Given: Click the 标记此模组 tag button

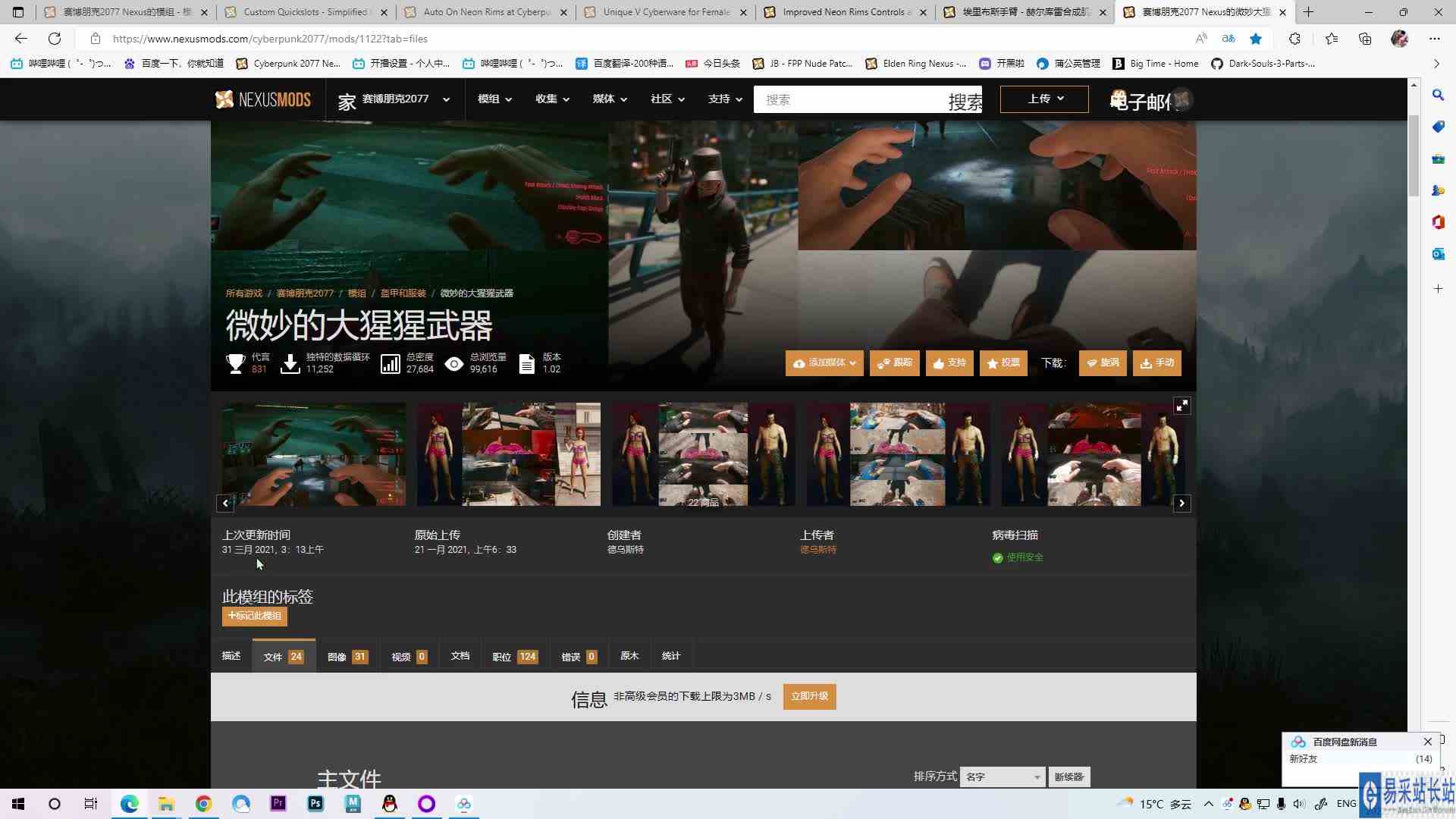Looking at the screenshot, I should coord(255,617).
